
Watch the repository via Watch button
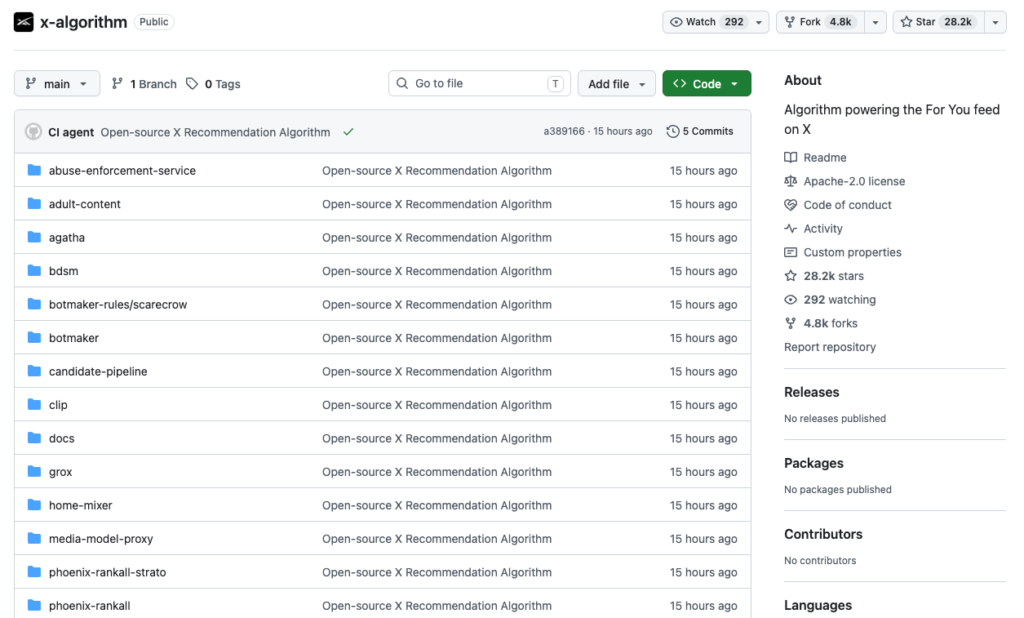pyautogui.click(x=707, y=22)
